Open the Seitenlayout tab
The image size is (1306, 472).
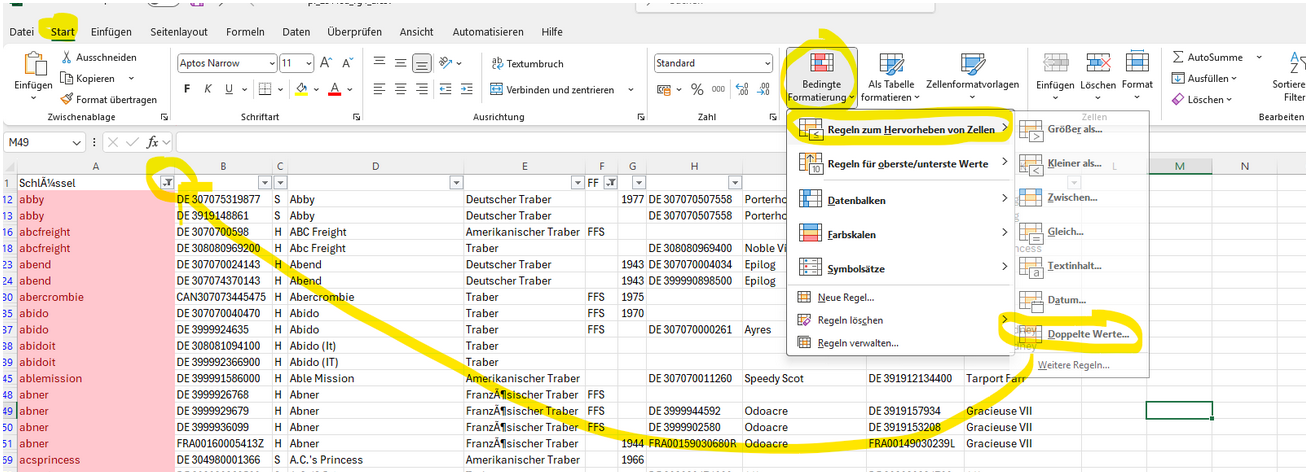(x=180, y=32)
